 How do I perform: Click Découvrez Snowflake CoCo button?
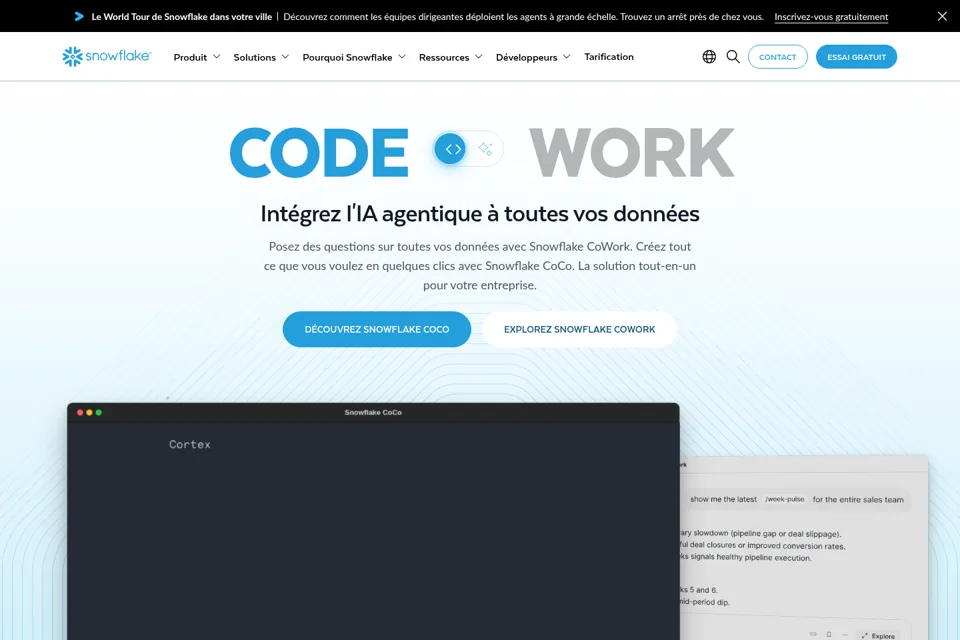377,329
